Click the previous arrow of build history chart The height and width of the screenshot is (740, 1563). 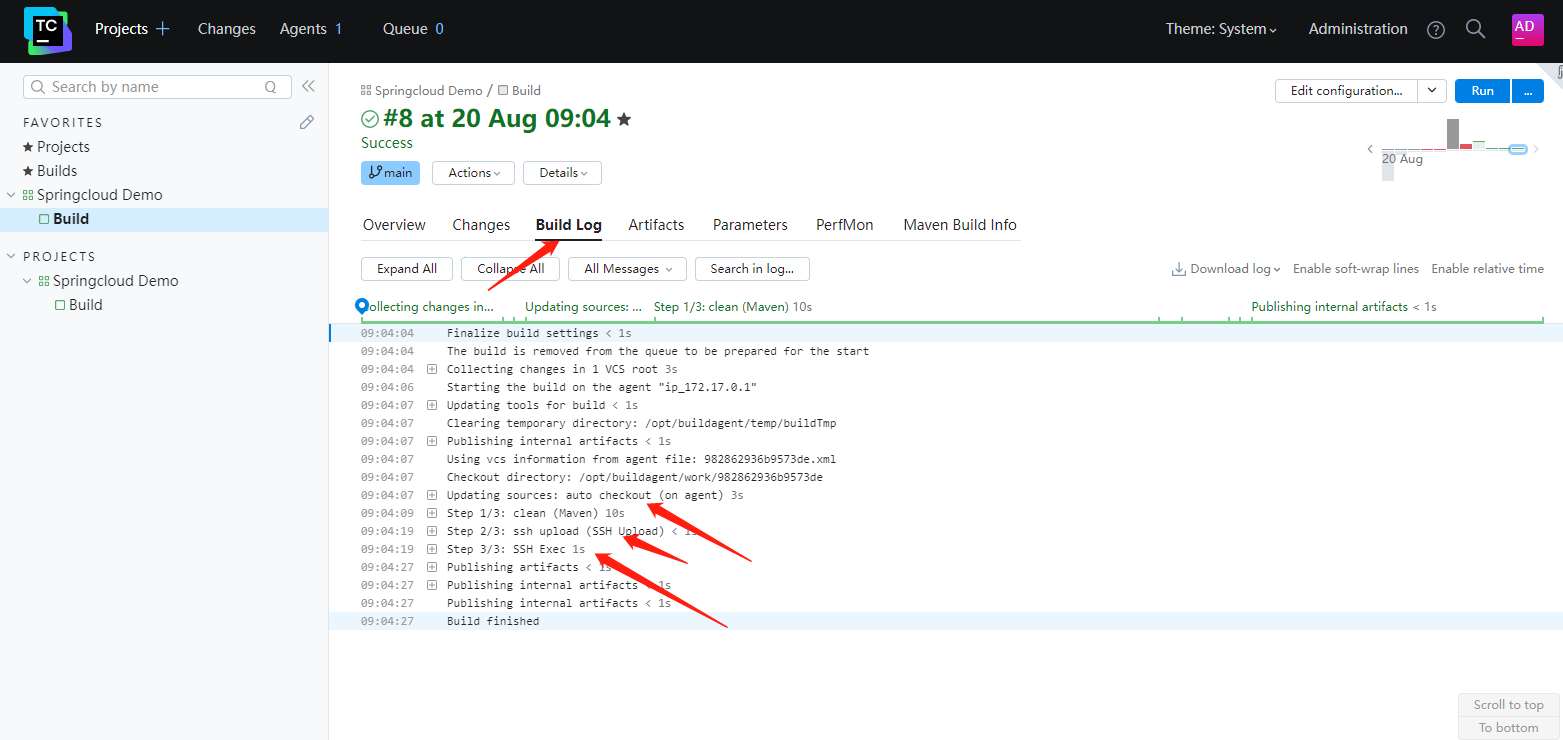tap(1370, 150)
